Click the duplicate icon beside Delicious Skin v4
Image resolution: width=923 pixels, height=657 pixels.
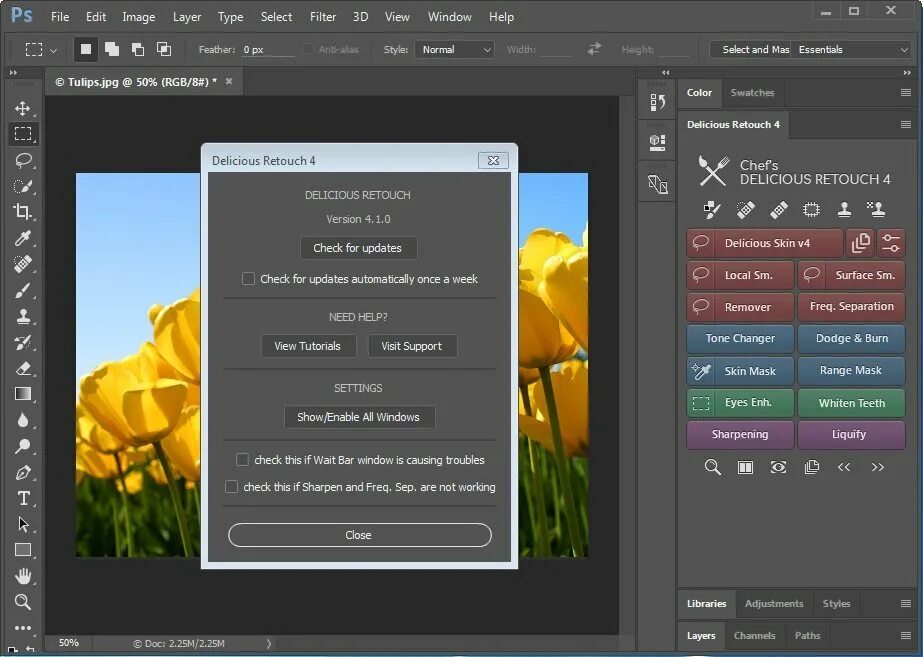[x=860, y=243]
